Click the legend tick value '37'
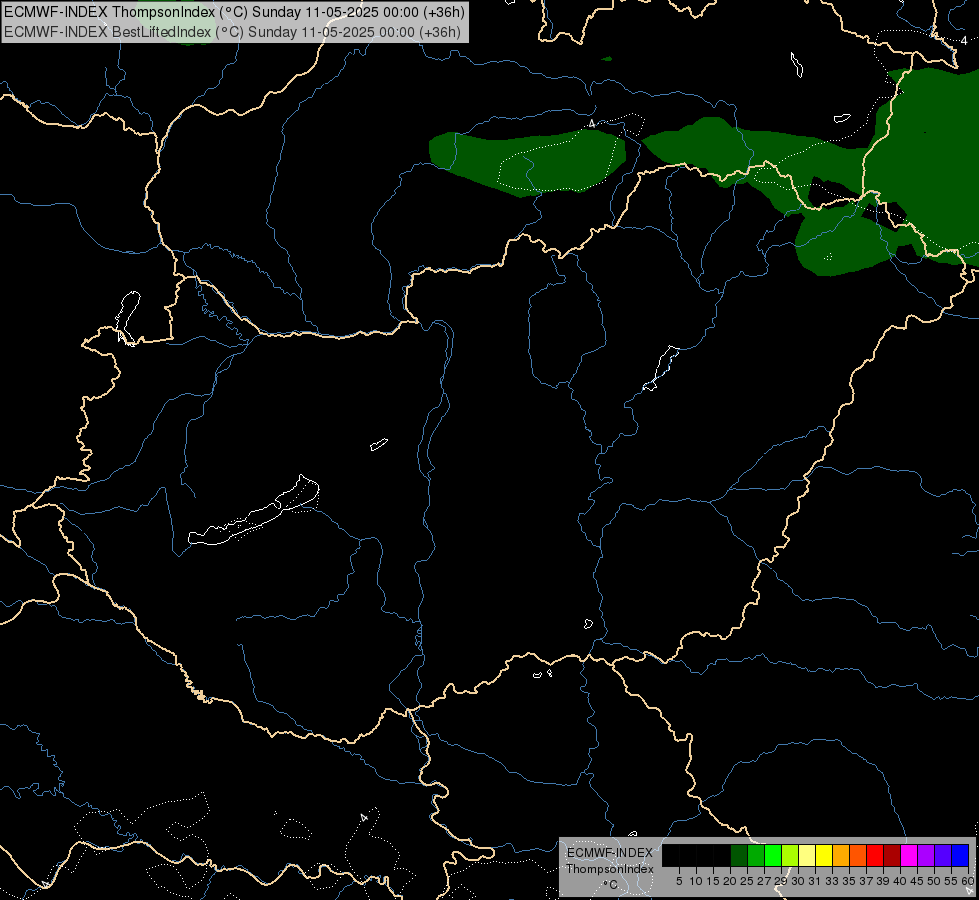Image resolution: width=979 pixels, height=900 pixels. (x=865, y=881)
